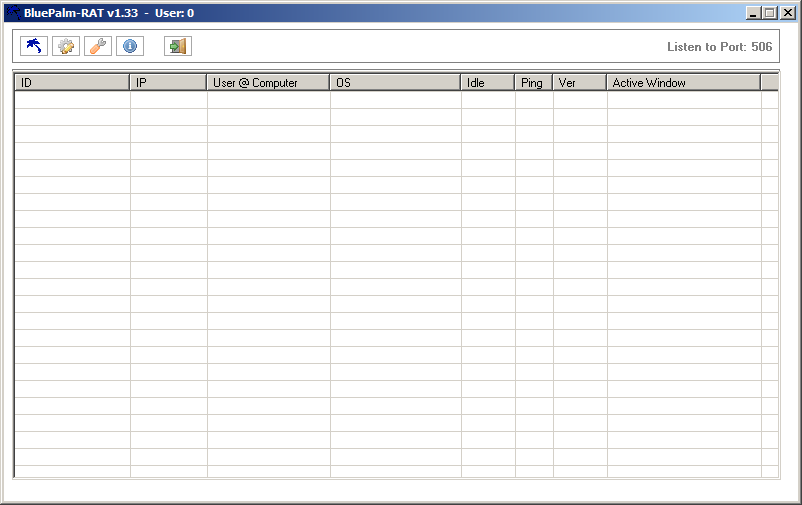Sort by the Idle column header
The height and width of the screenshot is (505, 802).
pyautogui.click(x=487, y=83)
